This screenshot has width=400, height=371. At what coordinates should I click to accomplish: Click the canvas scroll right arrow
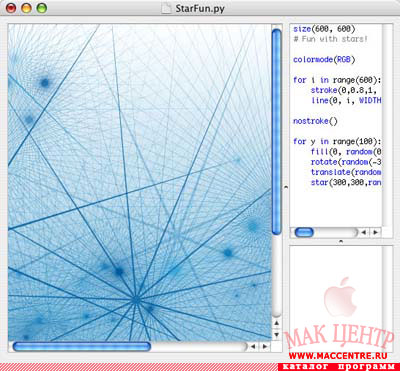click(265, 346)
